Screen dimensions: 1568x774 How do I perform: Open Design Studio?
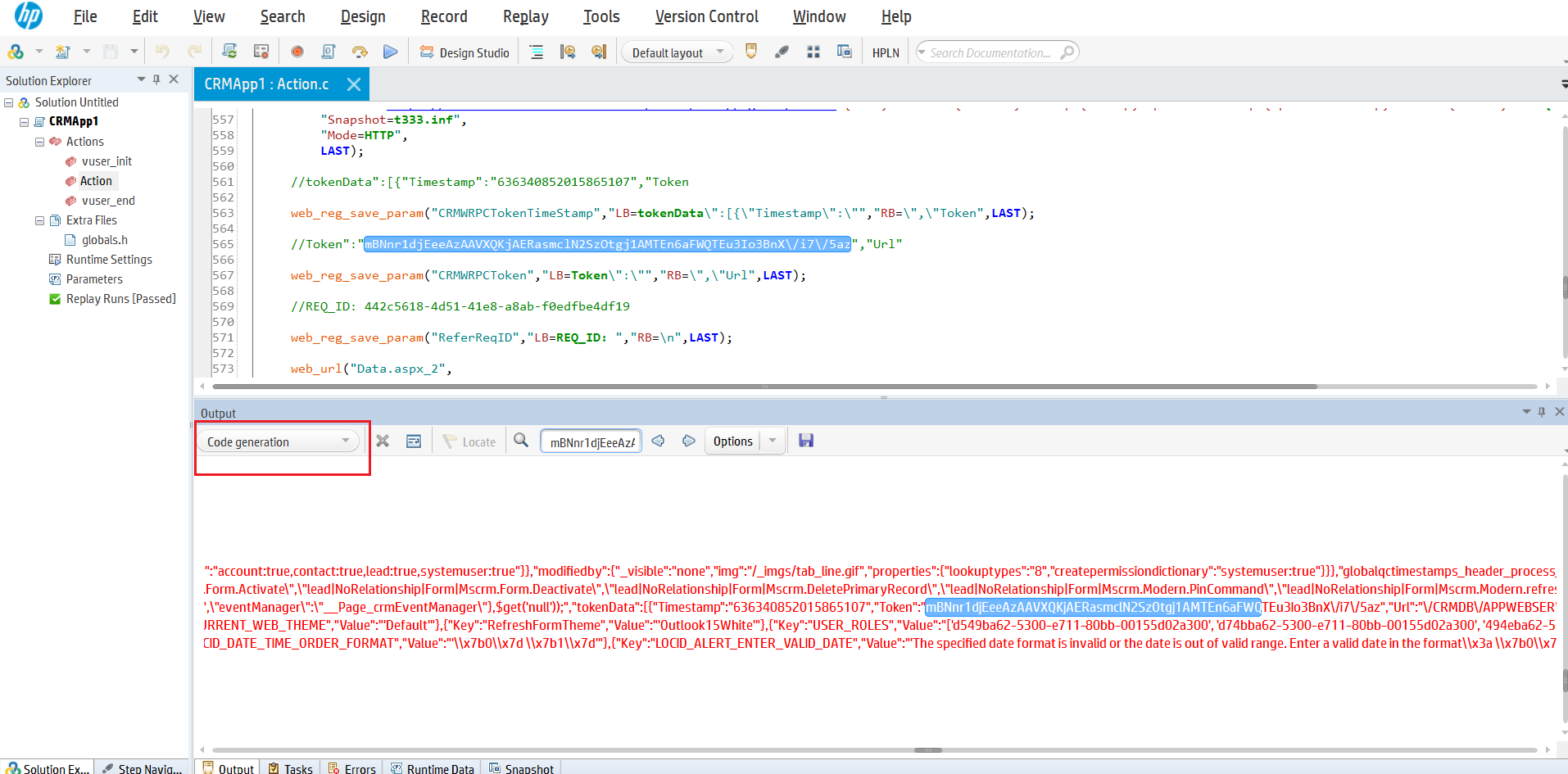click(465, 52)
